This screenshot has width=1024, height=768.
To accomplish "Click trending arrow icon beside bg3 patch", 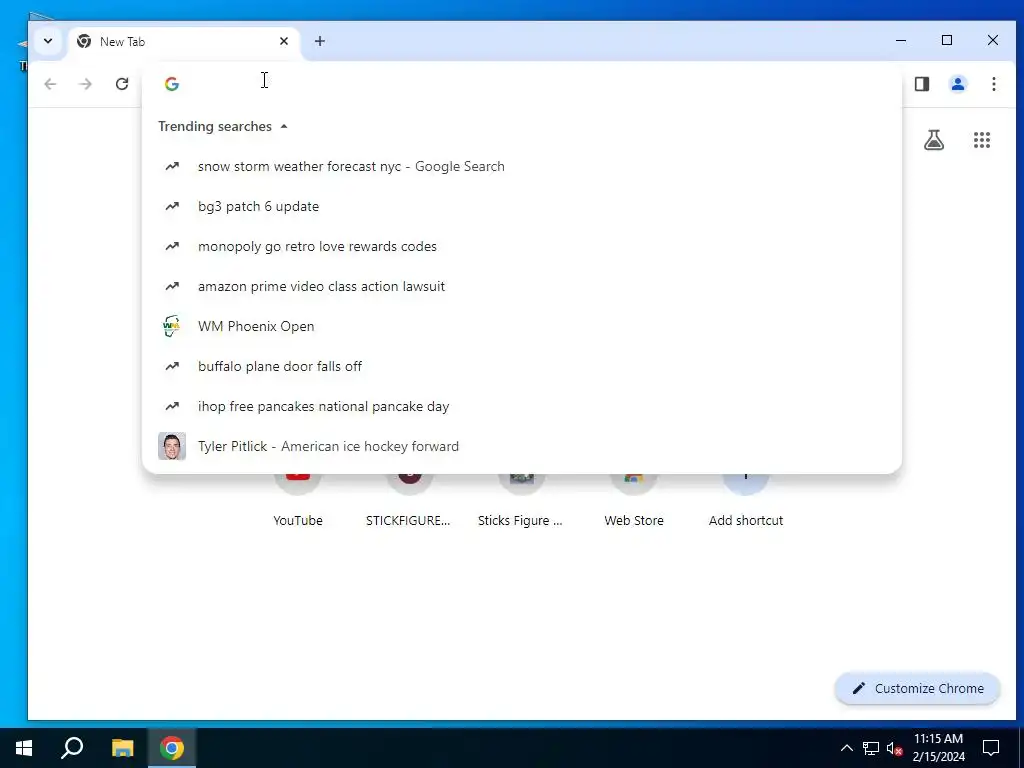I will point(172,206).
